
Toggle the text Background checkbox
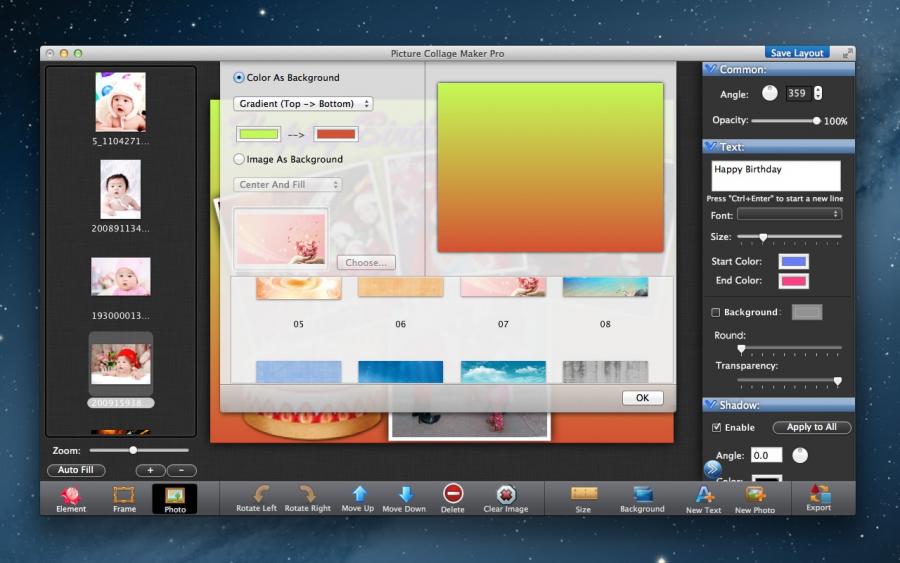tap(716, 312)
